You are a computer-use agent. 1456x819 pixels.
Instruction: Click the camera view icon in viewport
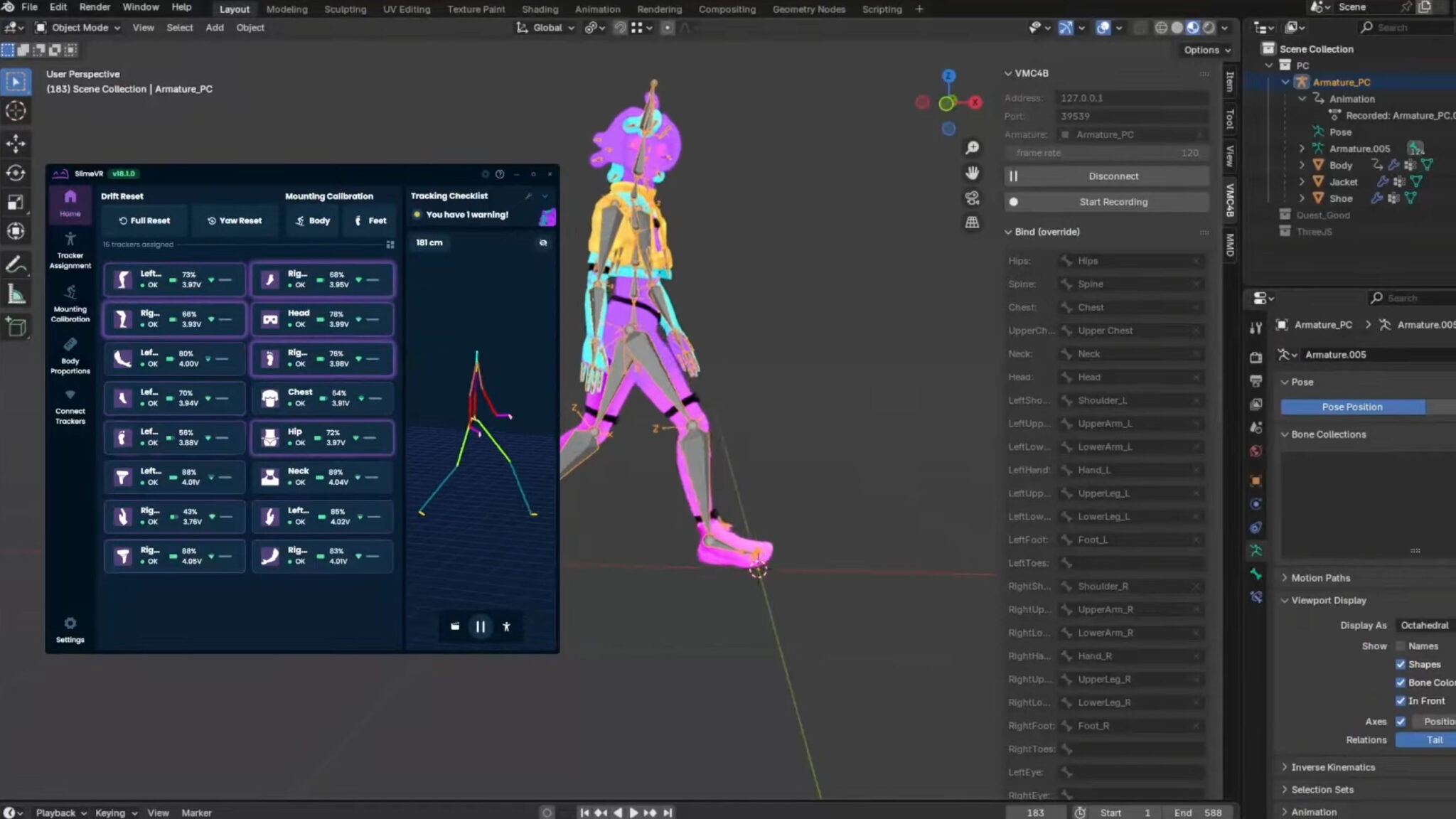tap(972, 198)
